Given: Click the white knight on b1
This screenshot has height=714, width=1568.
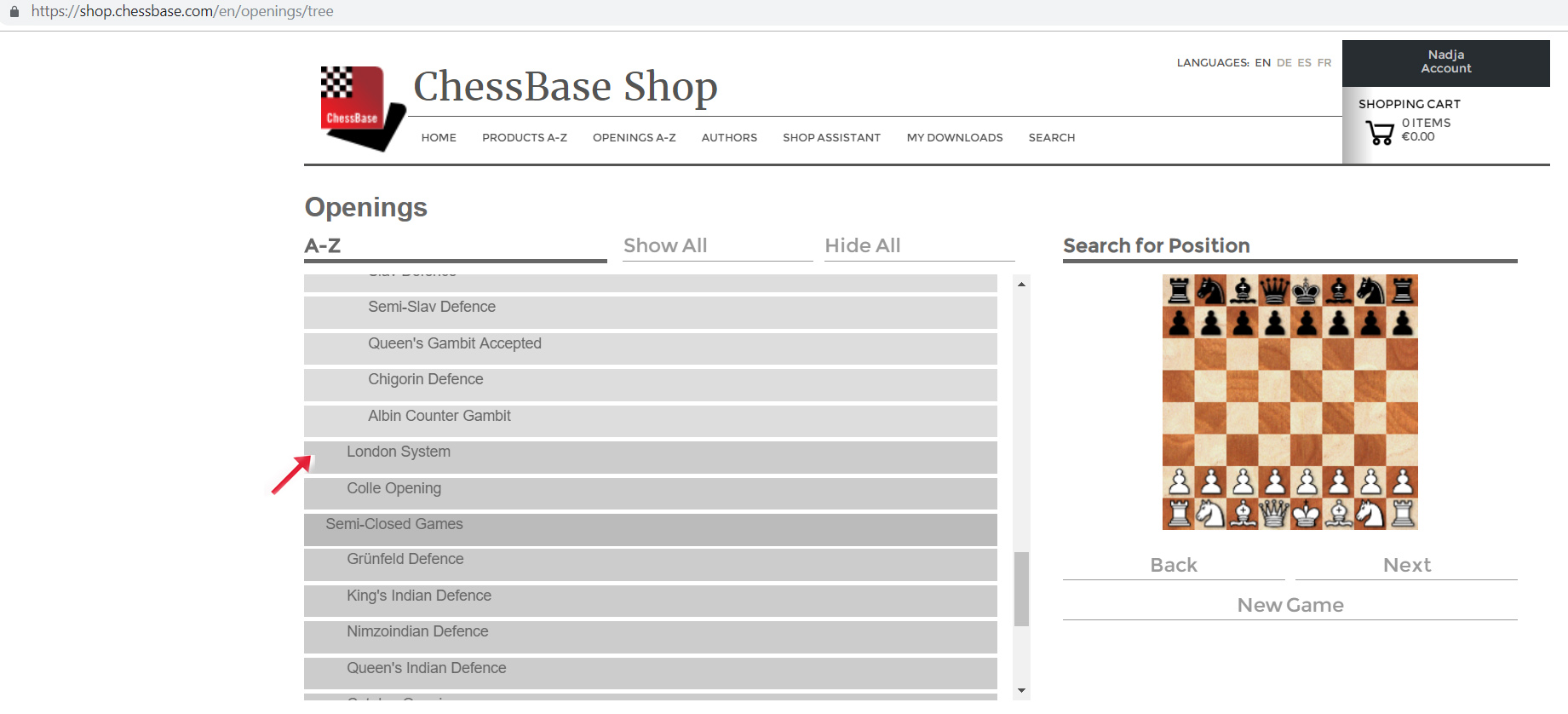Looking at the screenshot, I should click(x=1210, y=514).
